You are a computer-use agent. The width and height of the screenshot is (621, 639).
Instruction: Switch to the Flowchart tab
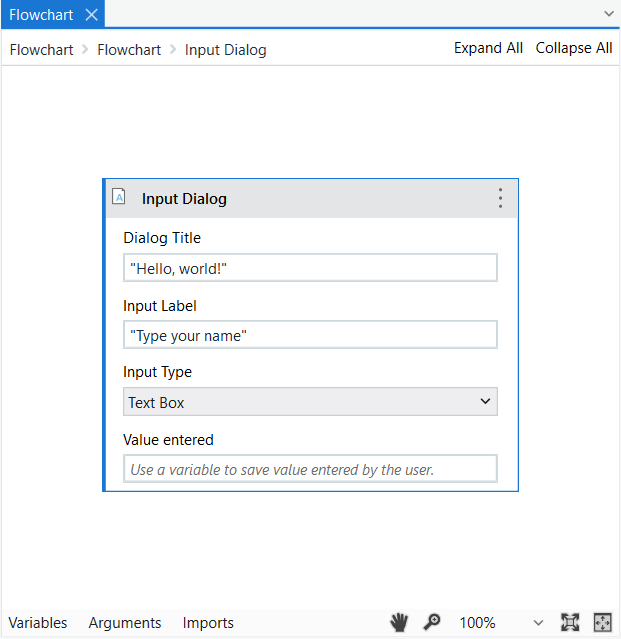pos(41,14)
